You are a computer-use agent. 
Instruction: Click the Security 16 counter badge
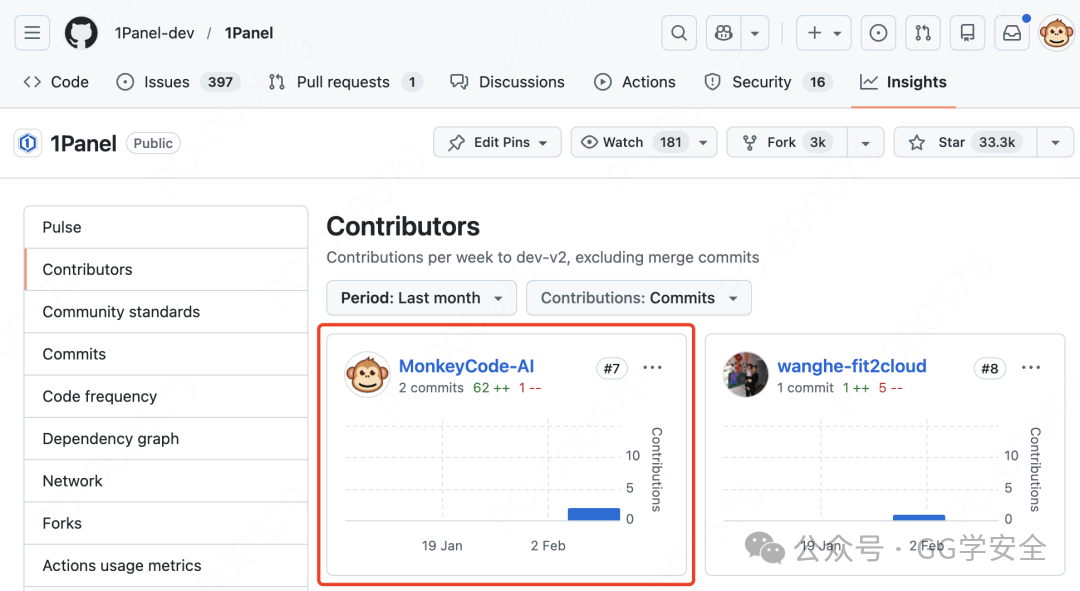(x=818, y=82)
